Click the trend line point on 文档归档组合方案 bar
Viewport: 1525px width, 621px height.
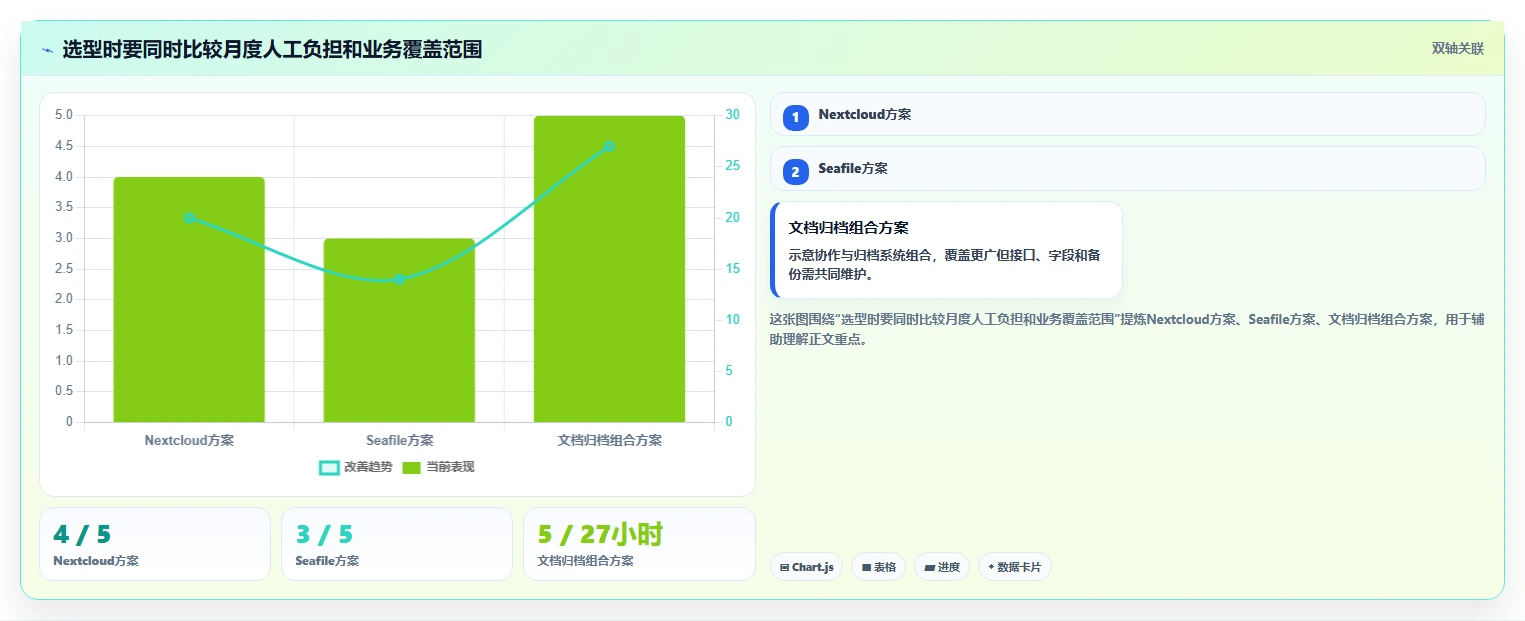point(609,146)
